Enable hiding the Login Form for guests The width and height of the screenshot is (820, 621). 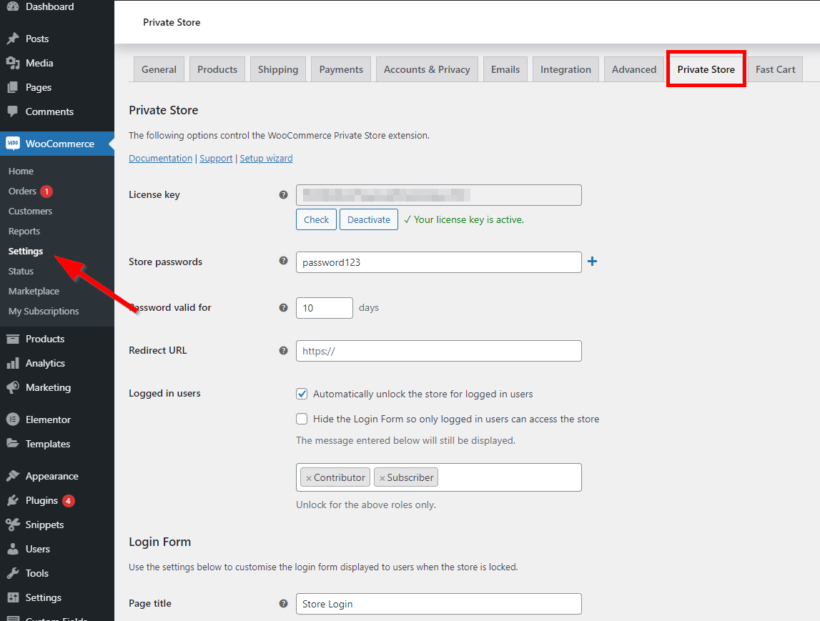301,419
